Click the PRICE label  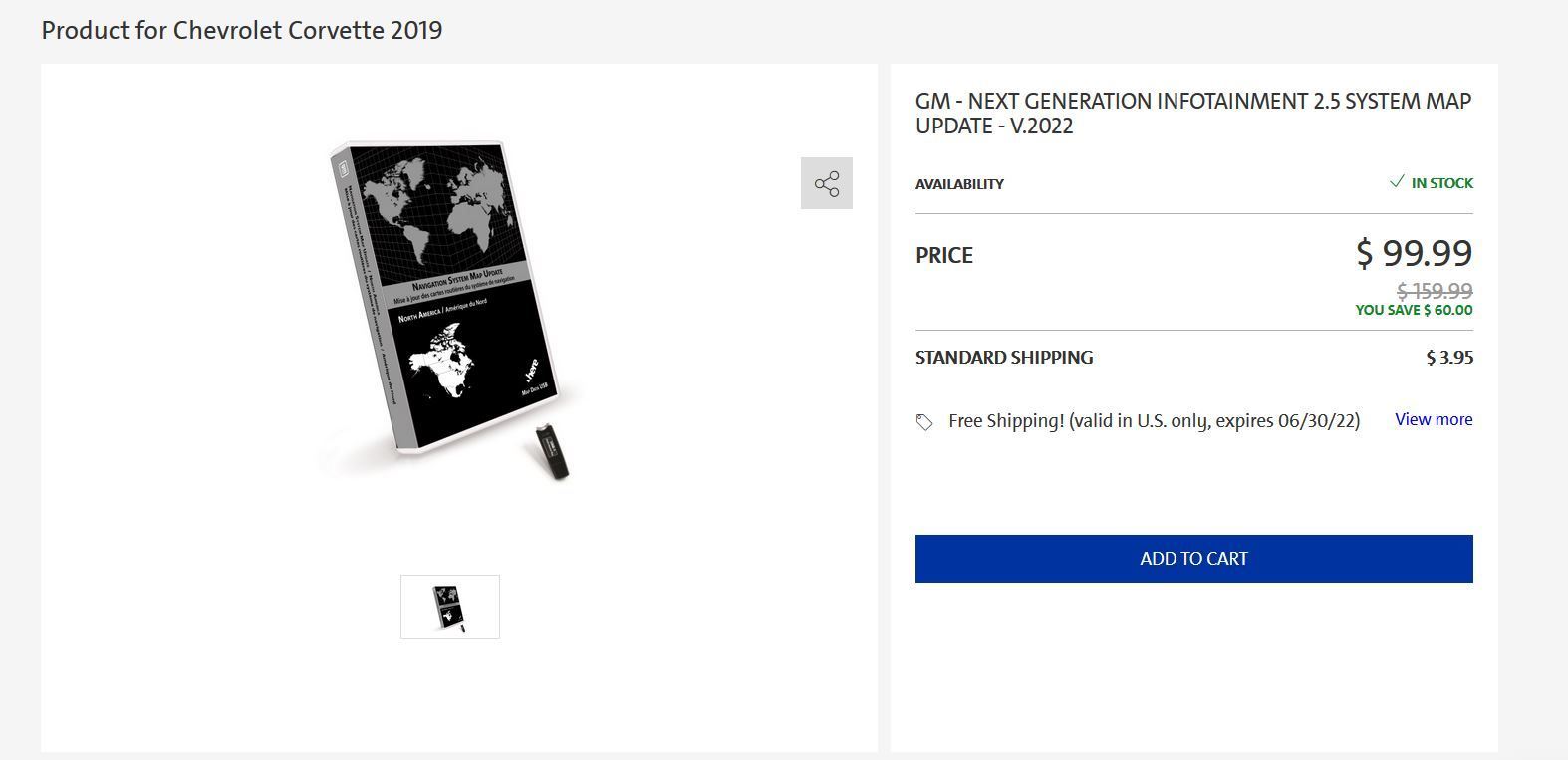coord(944,255)
